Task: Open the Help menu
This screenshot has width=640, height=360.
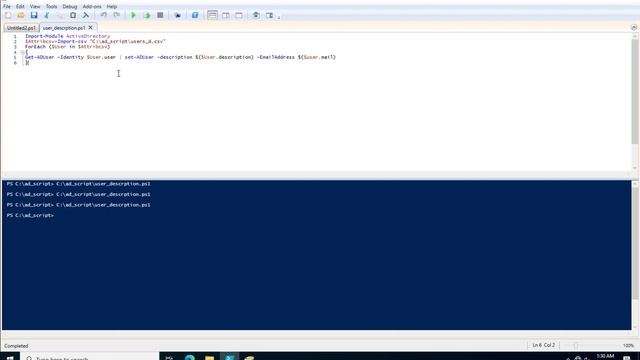Action: coord(112,7)
